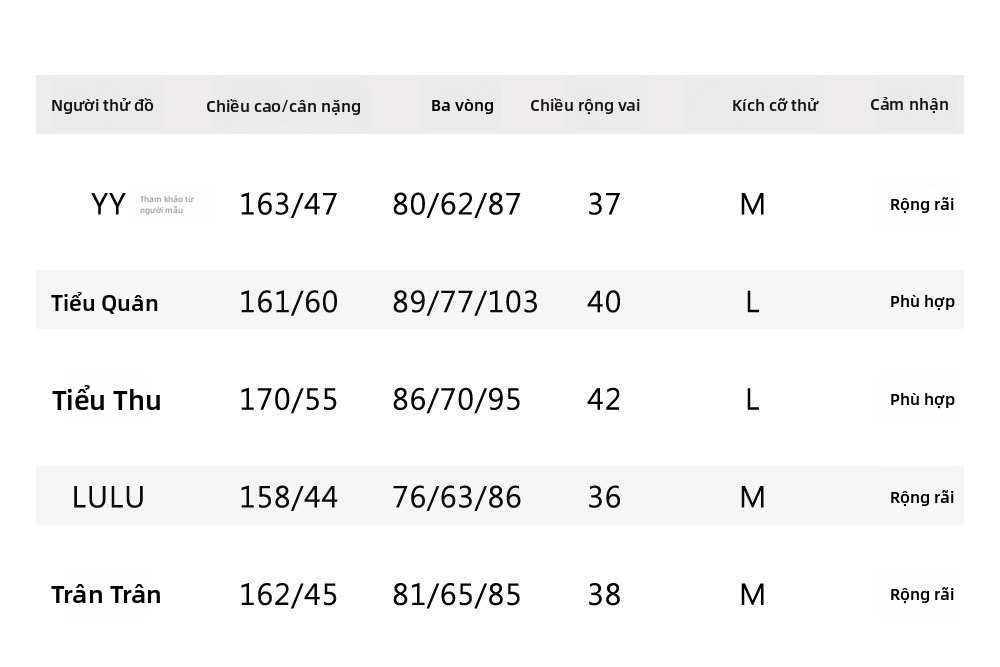Select the LULU row name
The image size is (1000, 667).
tap(108, 497)
